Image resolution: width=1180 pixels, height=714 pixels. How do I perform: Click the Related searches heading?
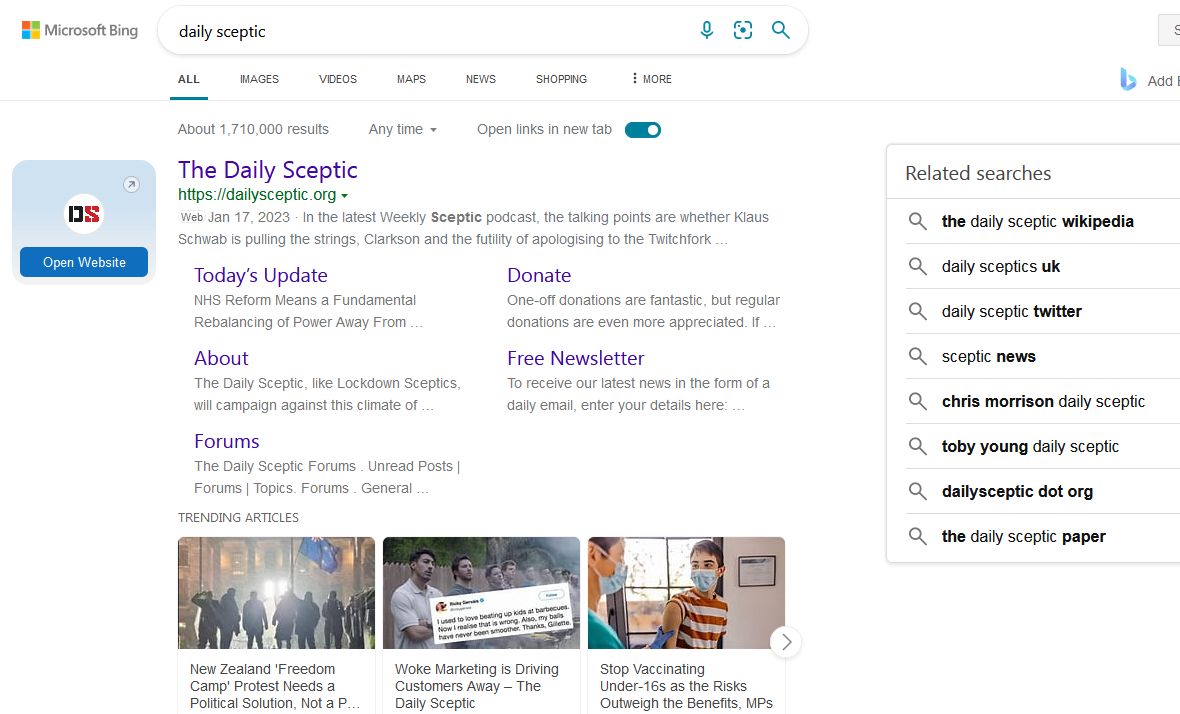[x=978, y=173]
